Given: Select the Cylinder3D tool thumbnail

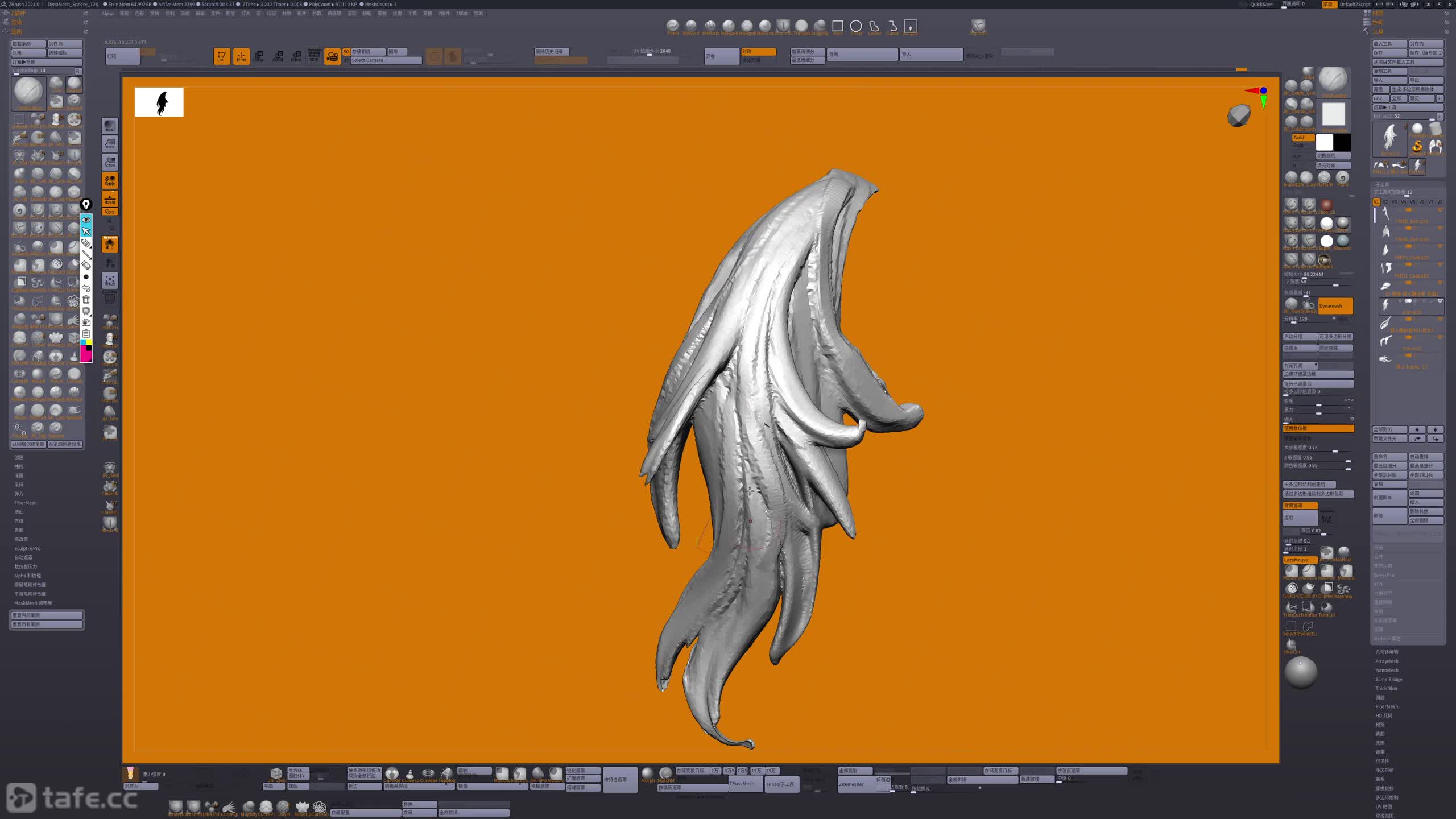Looking at the screenshot, I should click(1436, 129).
